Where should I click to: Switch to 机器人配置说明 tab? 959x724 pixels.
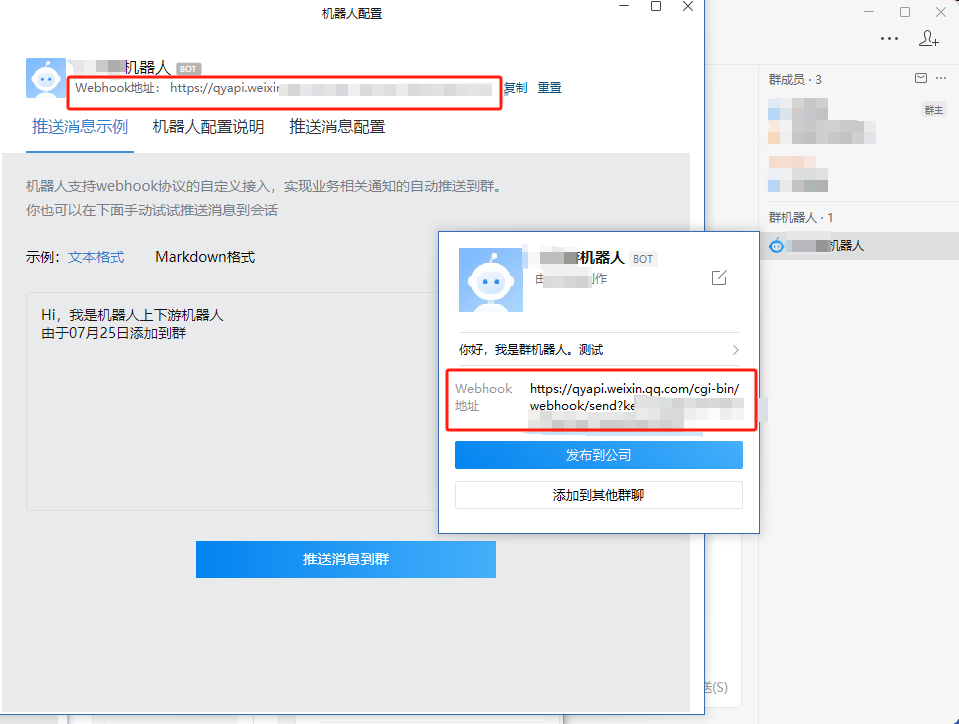(208, 127)
